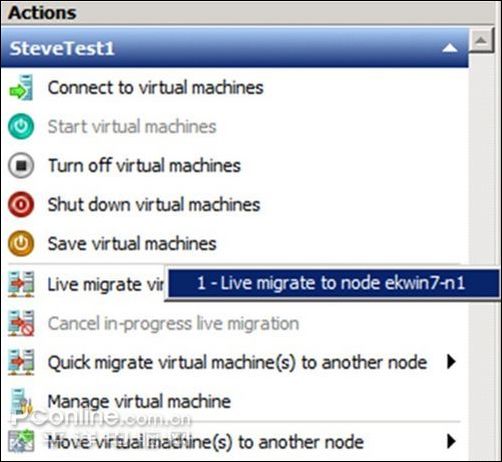Collapse the SteveTest1 section arrow
Screen dimensions: 502x462
pyautogui.click(x=450, y=49)
